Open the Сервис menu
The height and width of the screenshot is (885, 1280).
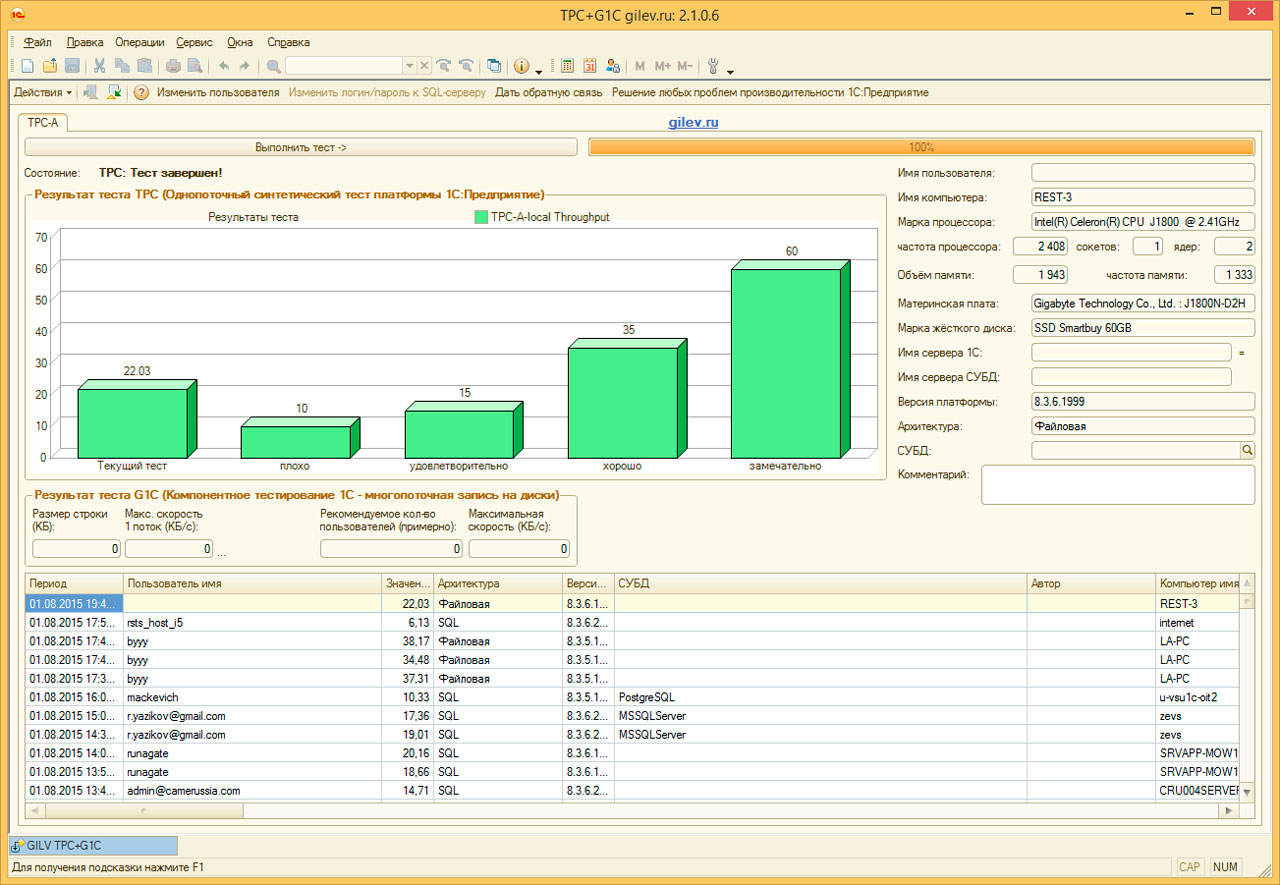[194, 42]
